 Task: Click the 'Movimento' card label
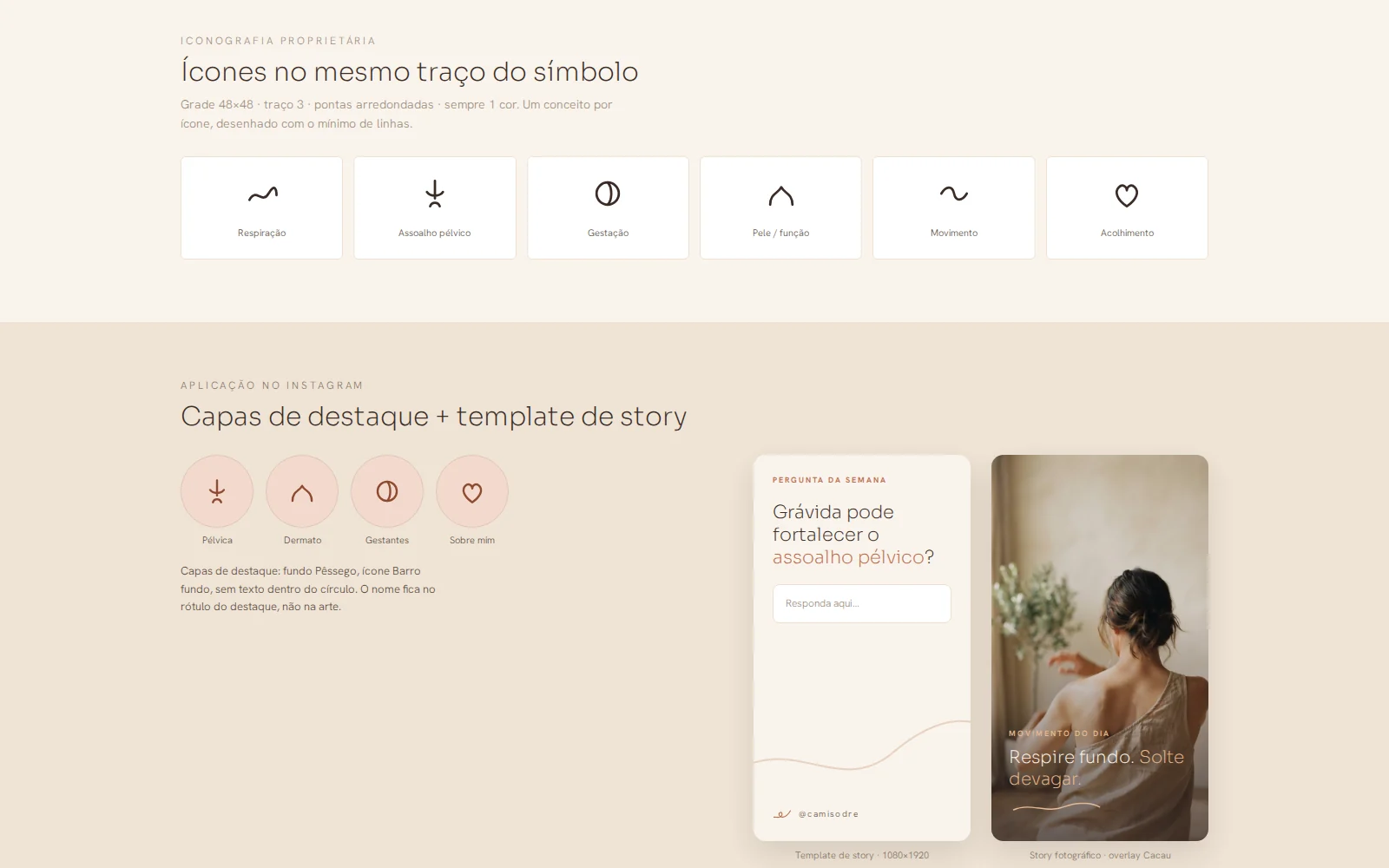tap(954, 233)
